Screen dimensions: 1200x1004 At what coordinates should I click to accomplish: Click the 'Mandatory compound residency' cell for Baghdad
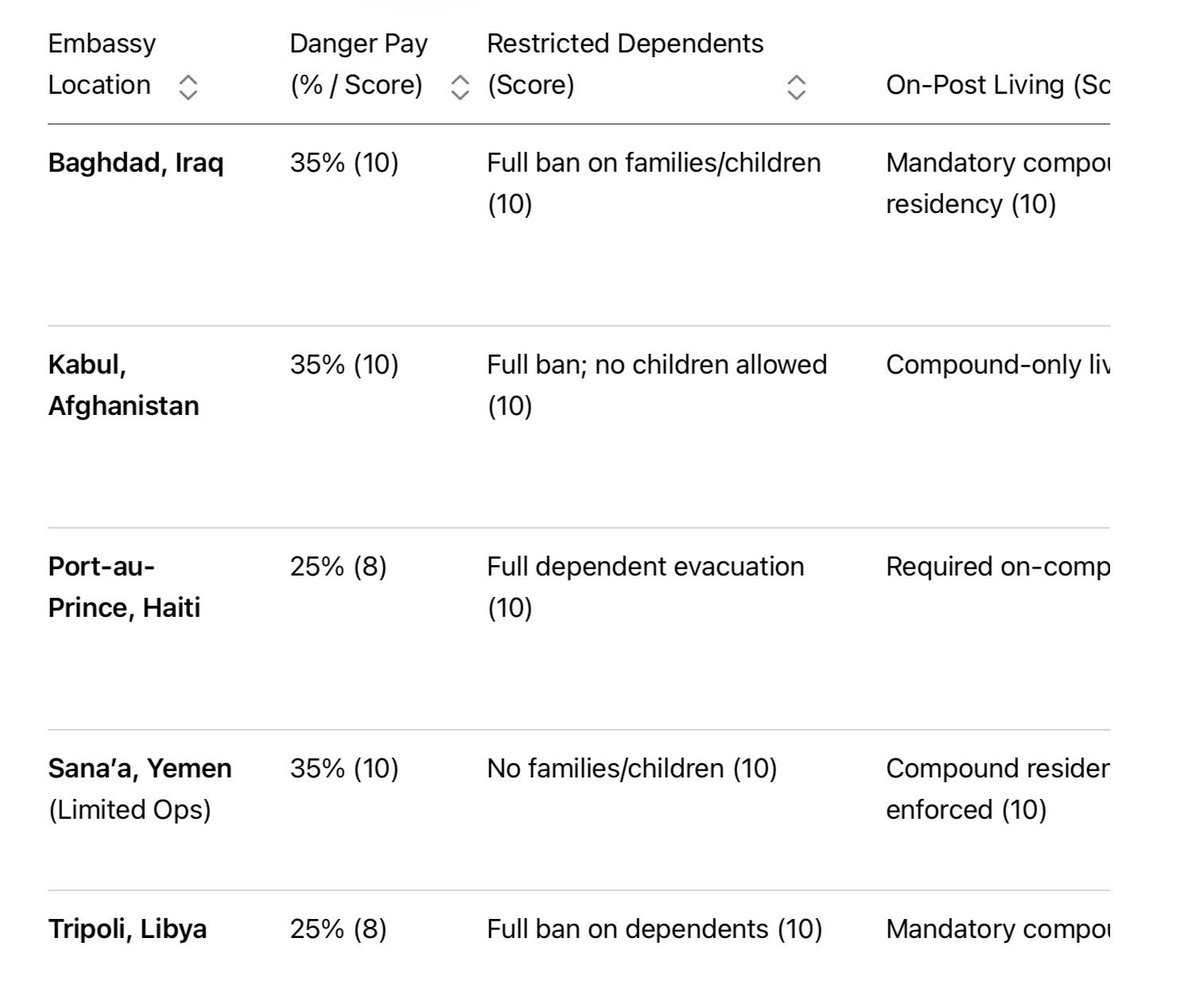(x=998, y=183)
